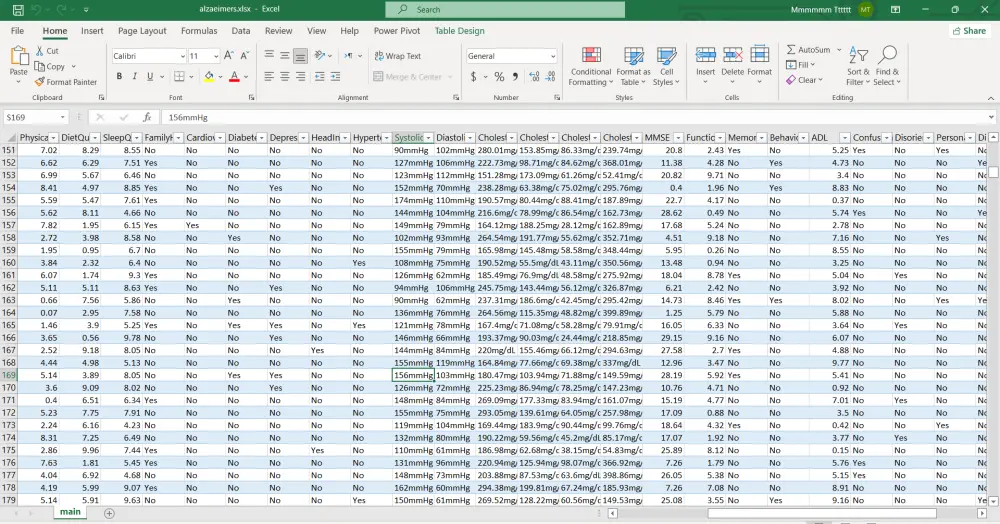Click the Format cells button

(x=760, y=66)
